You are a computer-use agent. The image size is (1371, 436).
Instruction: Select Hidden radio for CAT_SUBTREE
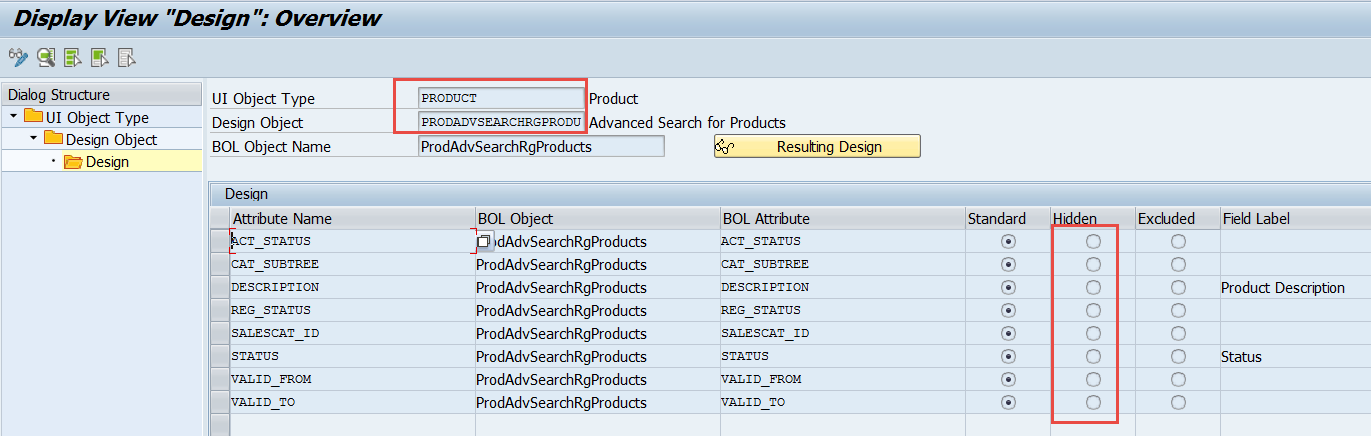pos(1093,264)
